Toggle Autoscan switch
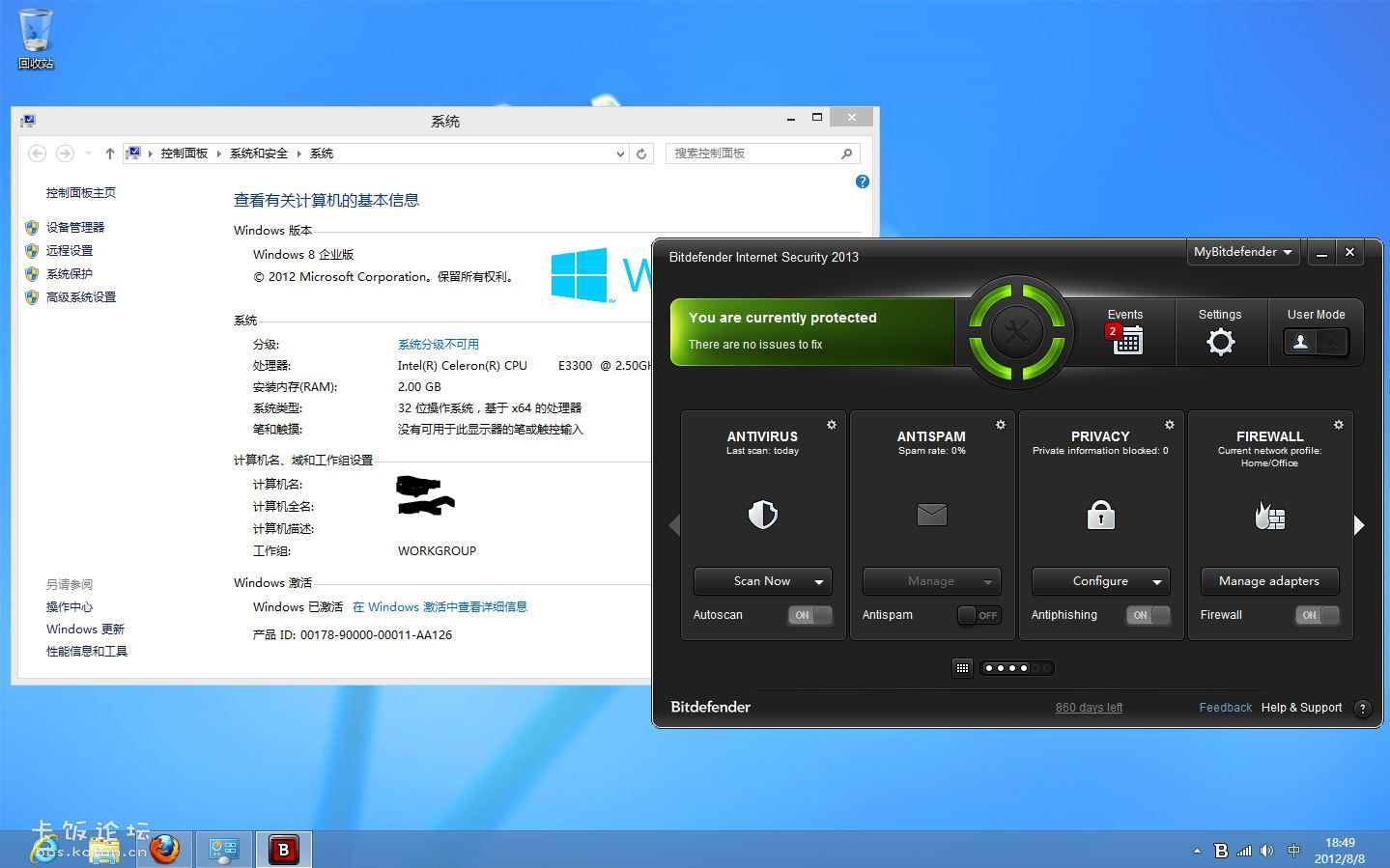The height and width of the screenshot is (868, 1390). click(809, 615)
